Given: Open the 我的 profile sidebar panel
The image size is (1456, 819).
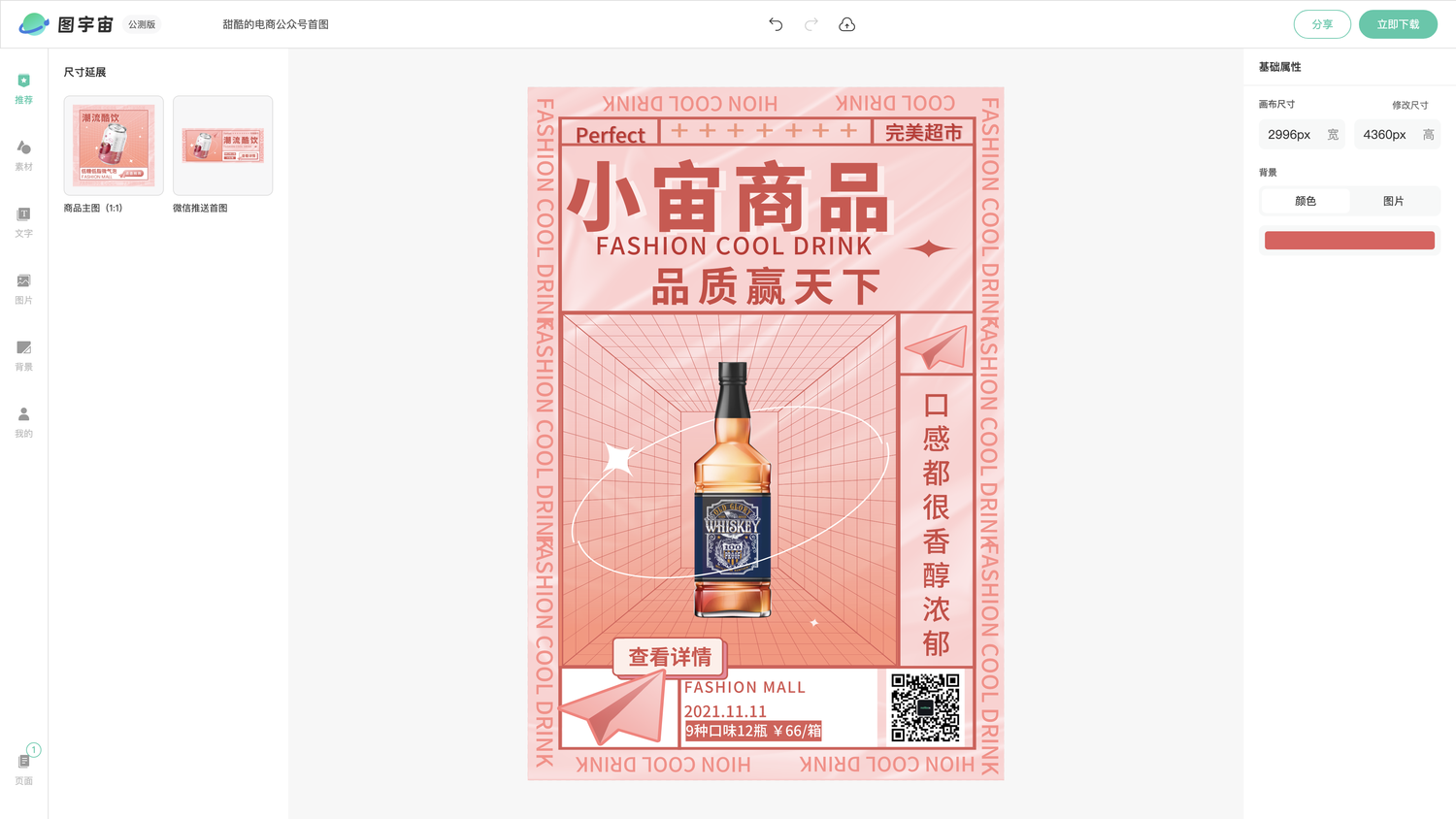Looking at the screenshot, I should (23, 422).
